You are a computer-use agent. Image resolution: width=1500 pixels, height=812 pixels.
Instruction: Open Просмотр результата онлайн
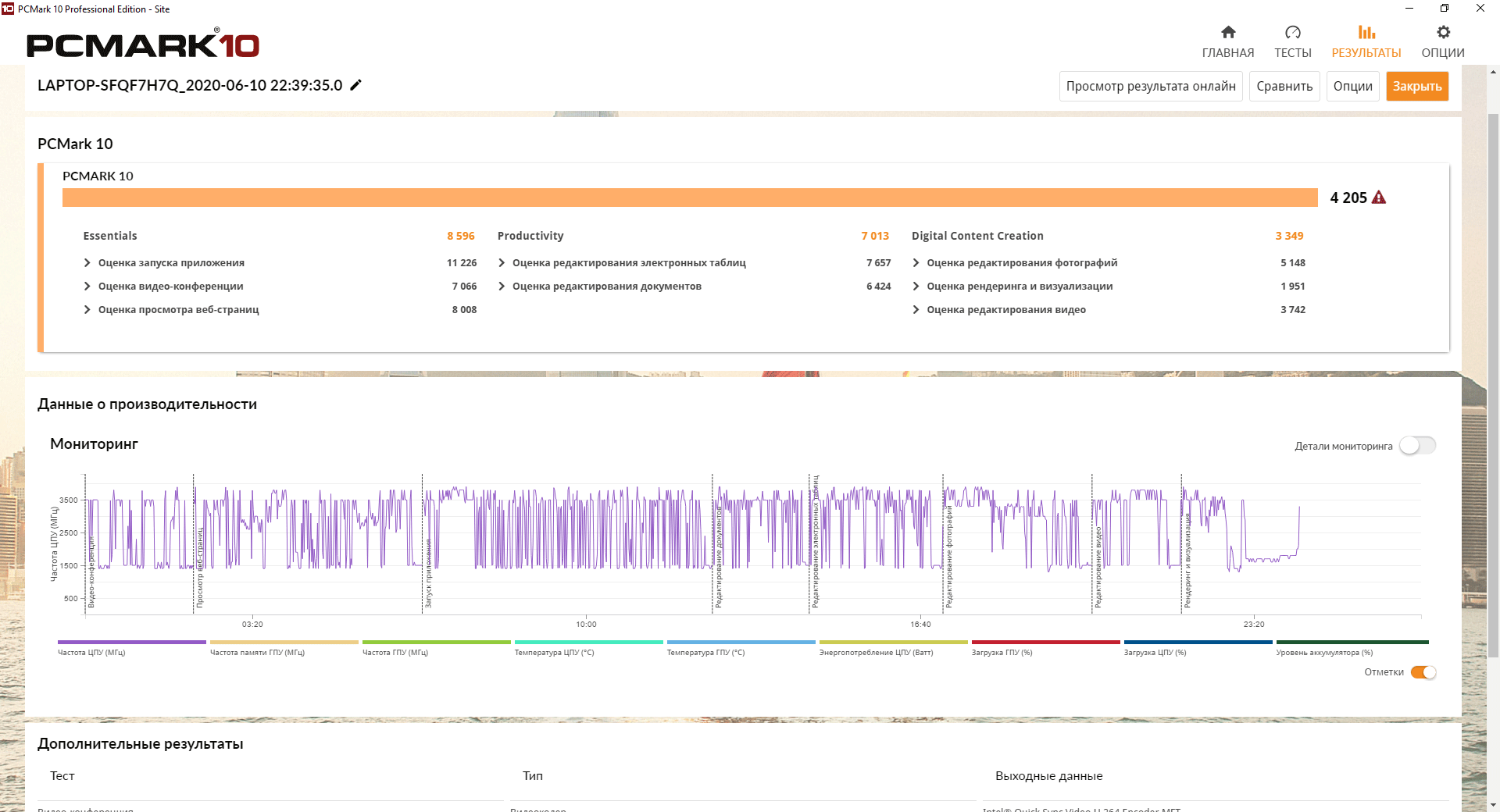(1151, 86)
